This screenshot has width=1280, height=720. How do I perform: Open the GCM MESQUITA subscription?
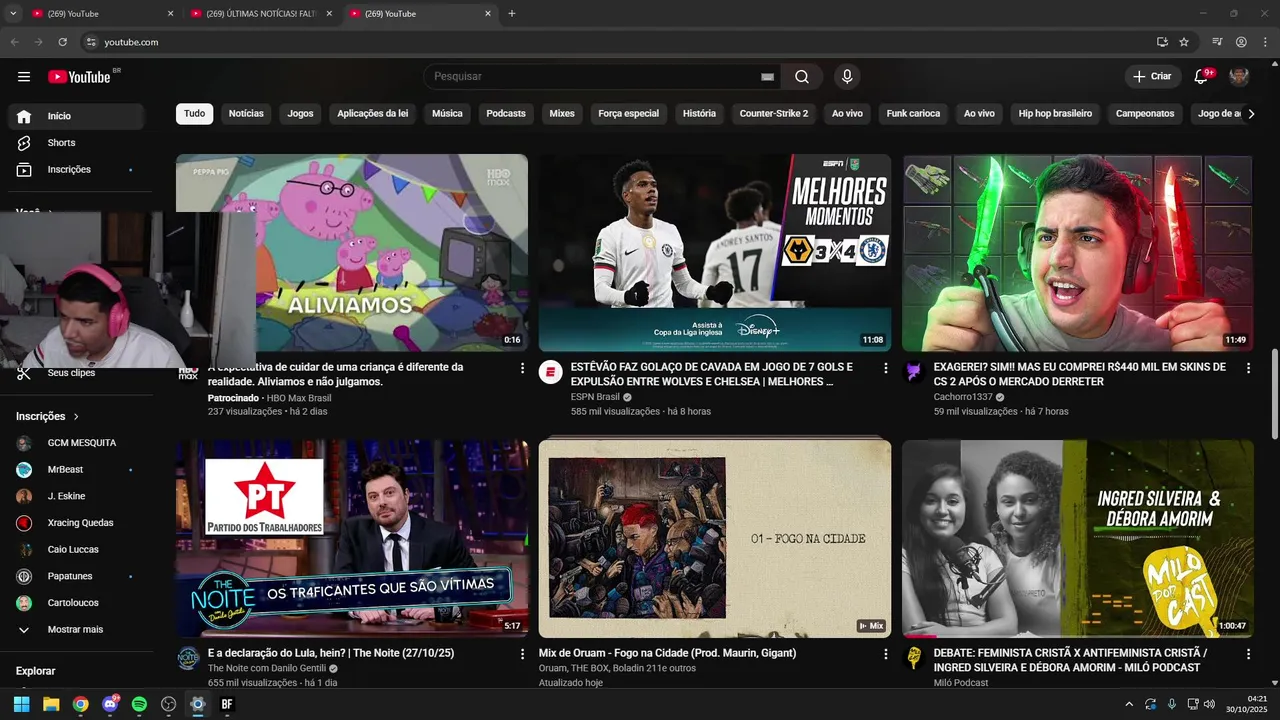(x=76, y=443)
